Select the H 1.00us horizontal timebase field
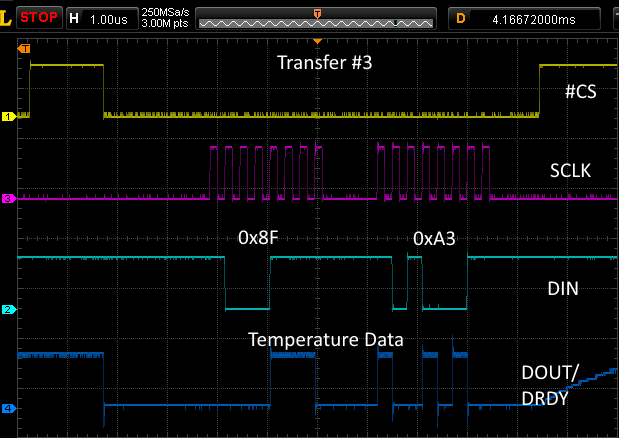619x438 pixels. pyautogui.click(x=102, y=19)
